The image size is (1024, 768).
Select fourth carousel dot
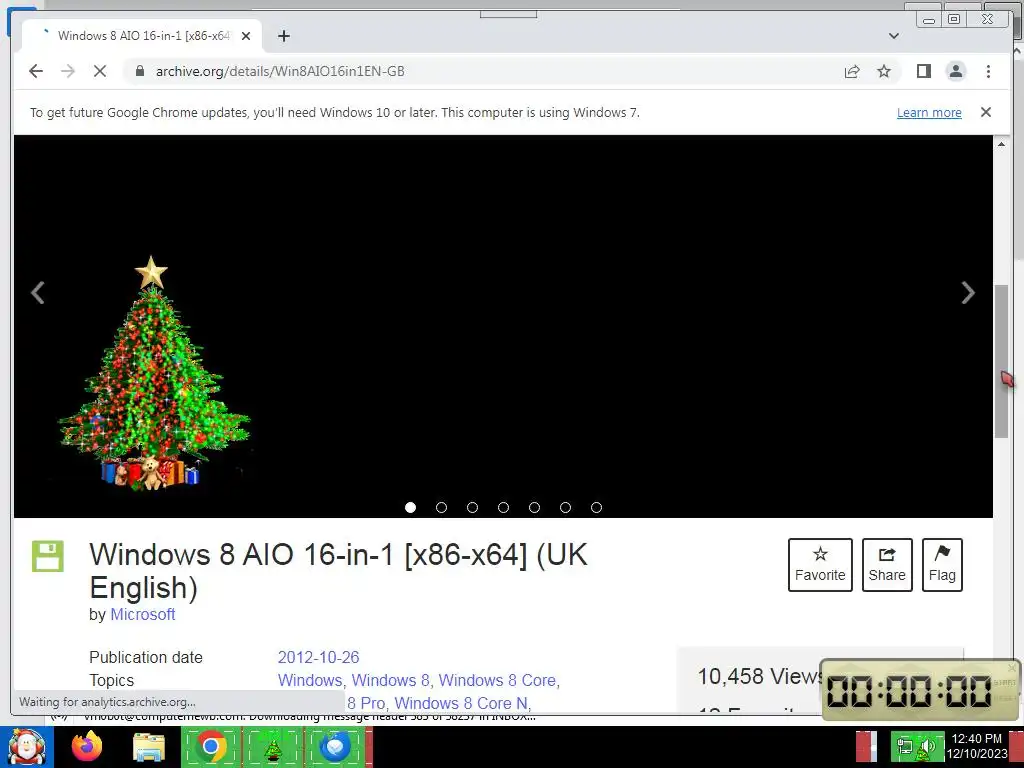point(504,507)
